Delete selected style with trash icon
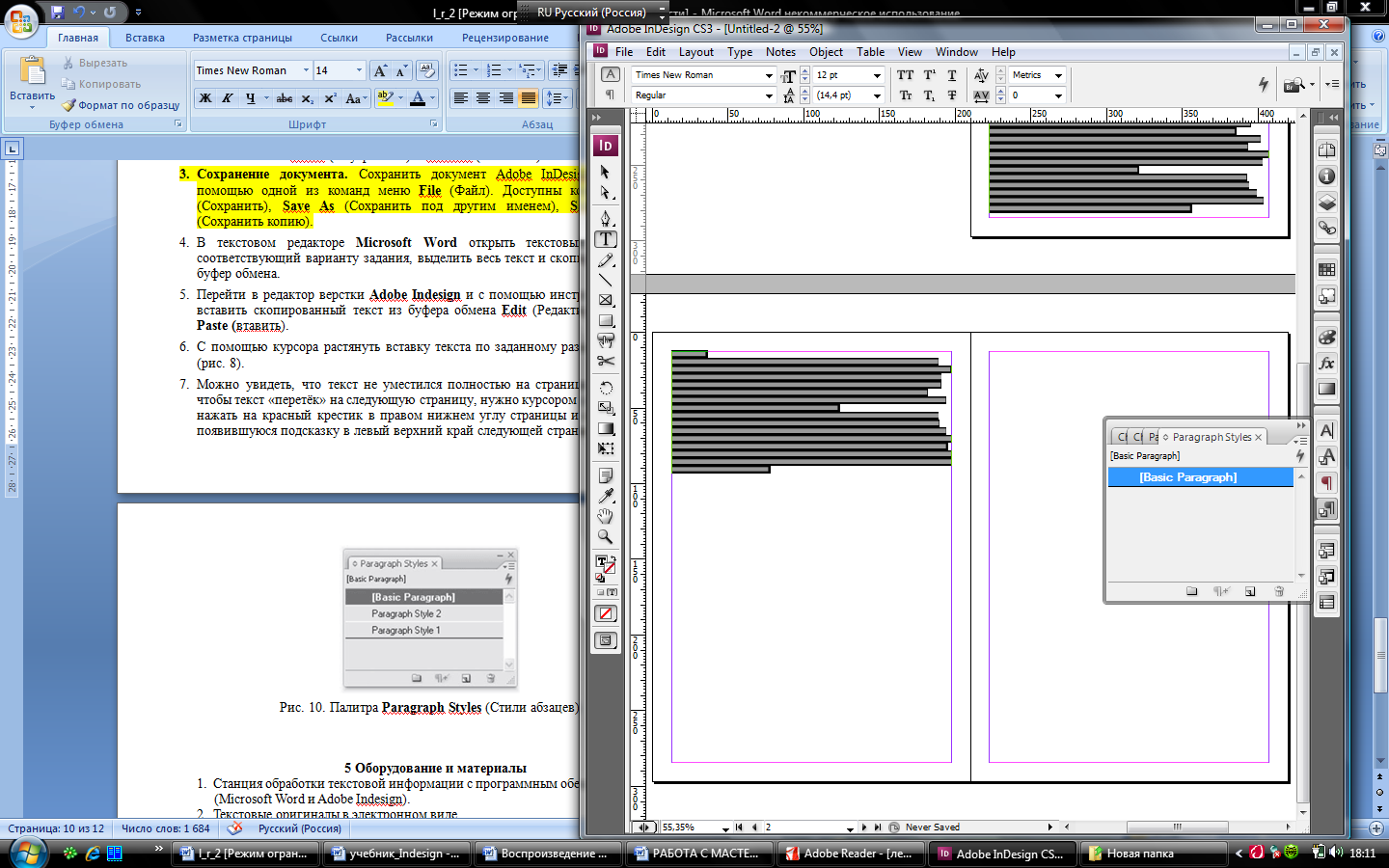 pyautogui.click(x=1279, y=591)
